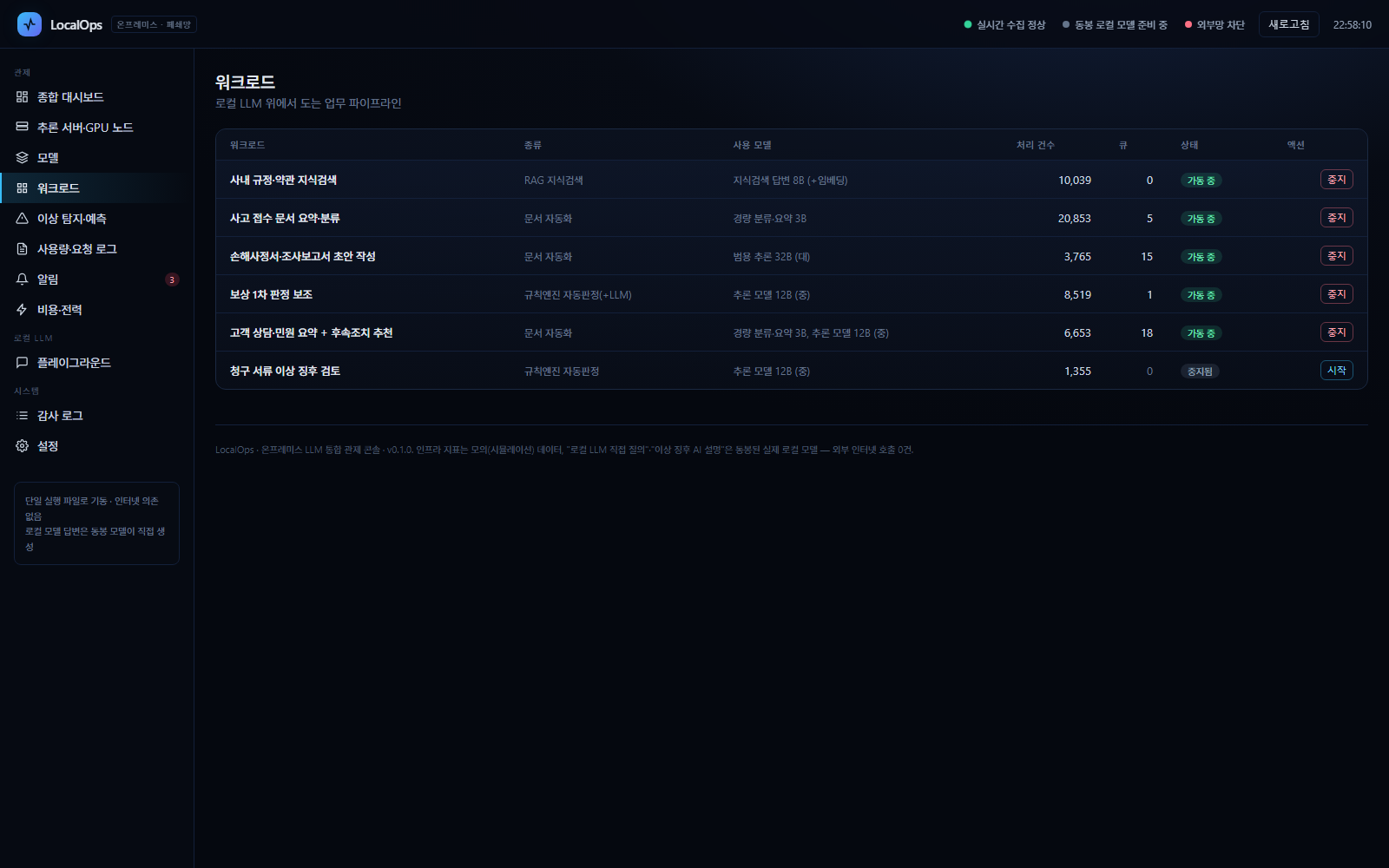
Task: Open the 설정 gear icon
Action: point(23,446)
